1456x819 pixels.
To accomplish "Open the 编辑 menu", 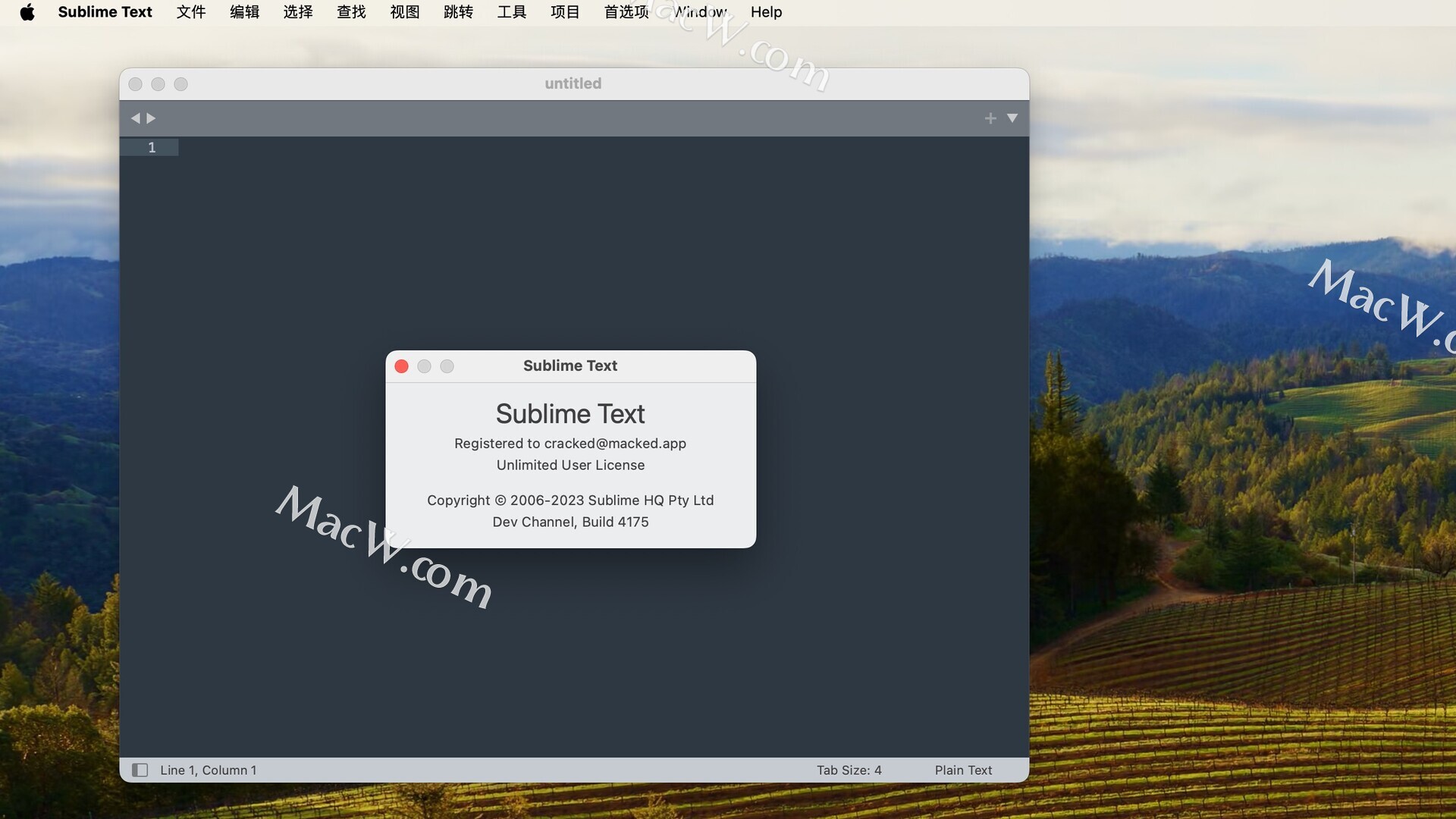I will [244, 12].
